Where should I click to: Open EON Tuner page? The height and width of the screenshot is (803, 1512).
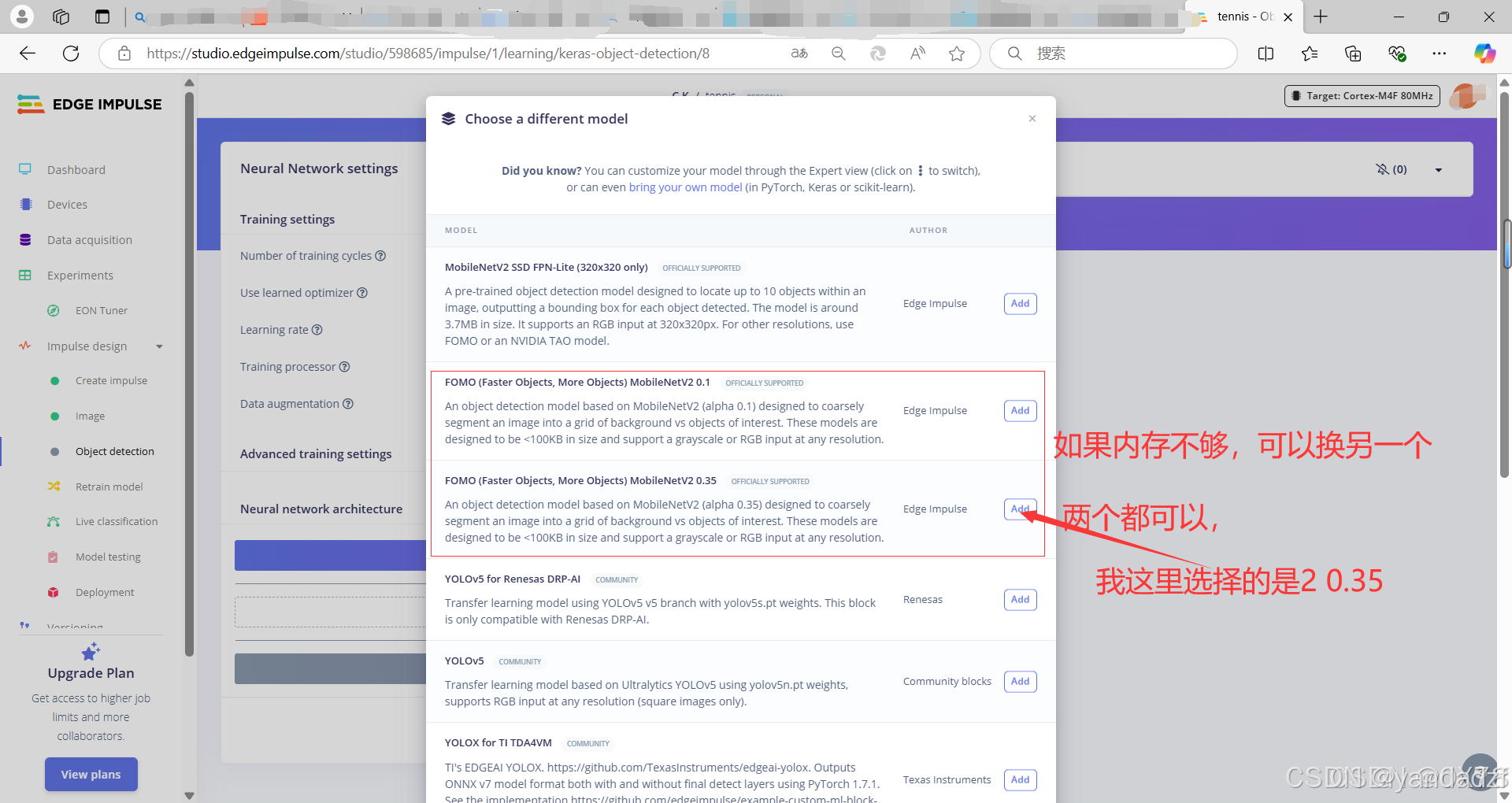[102, 311]
